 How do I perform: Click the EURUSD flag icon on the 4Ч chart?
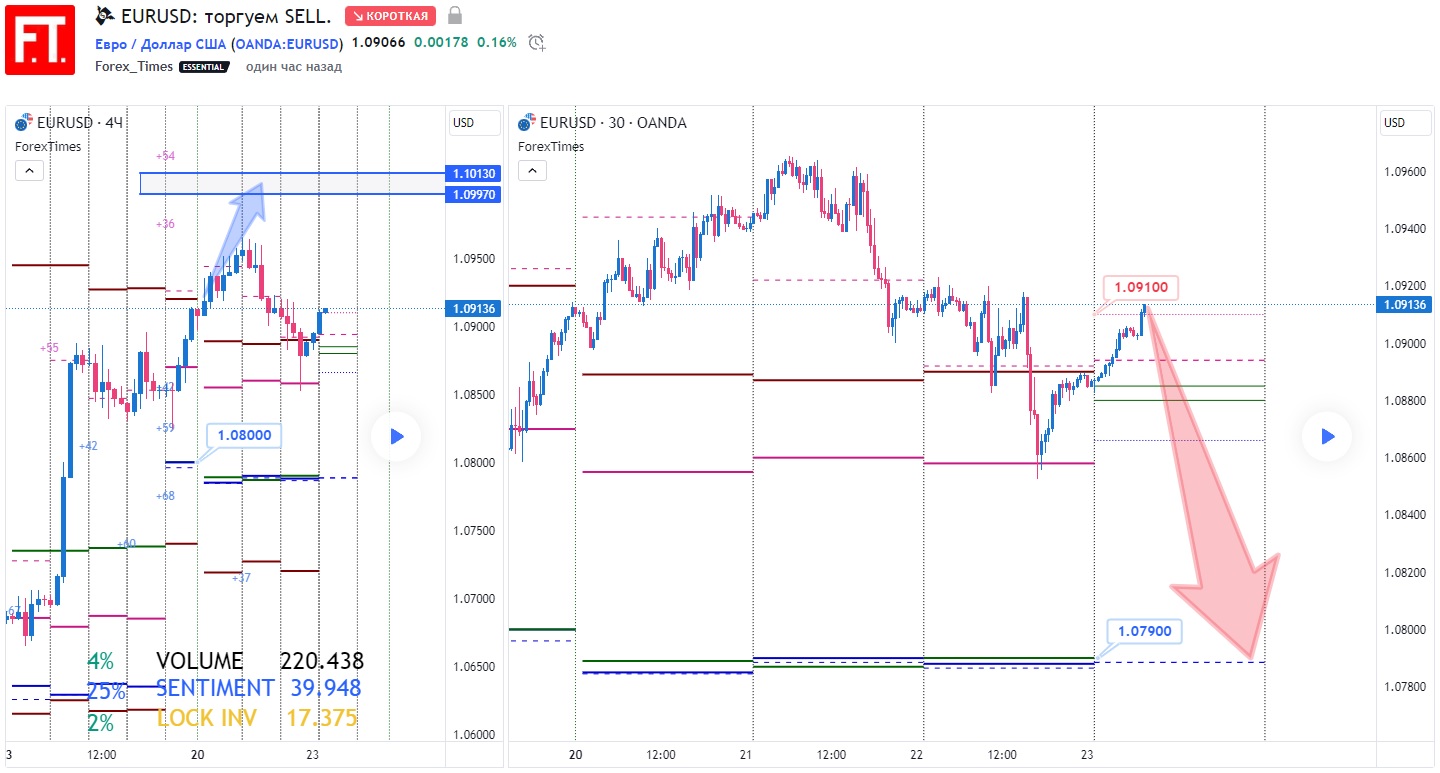(24, 123)
